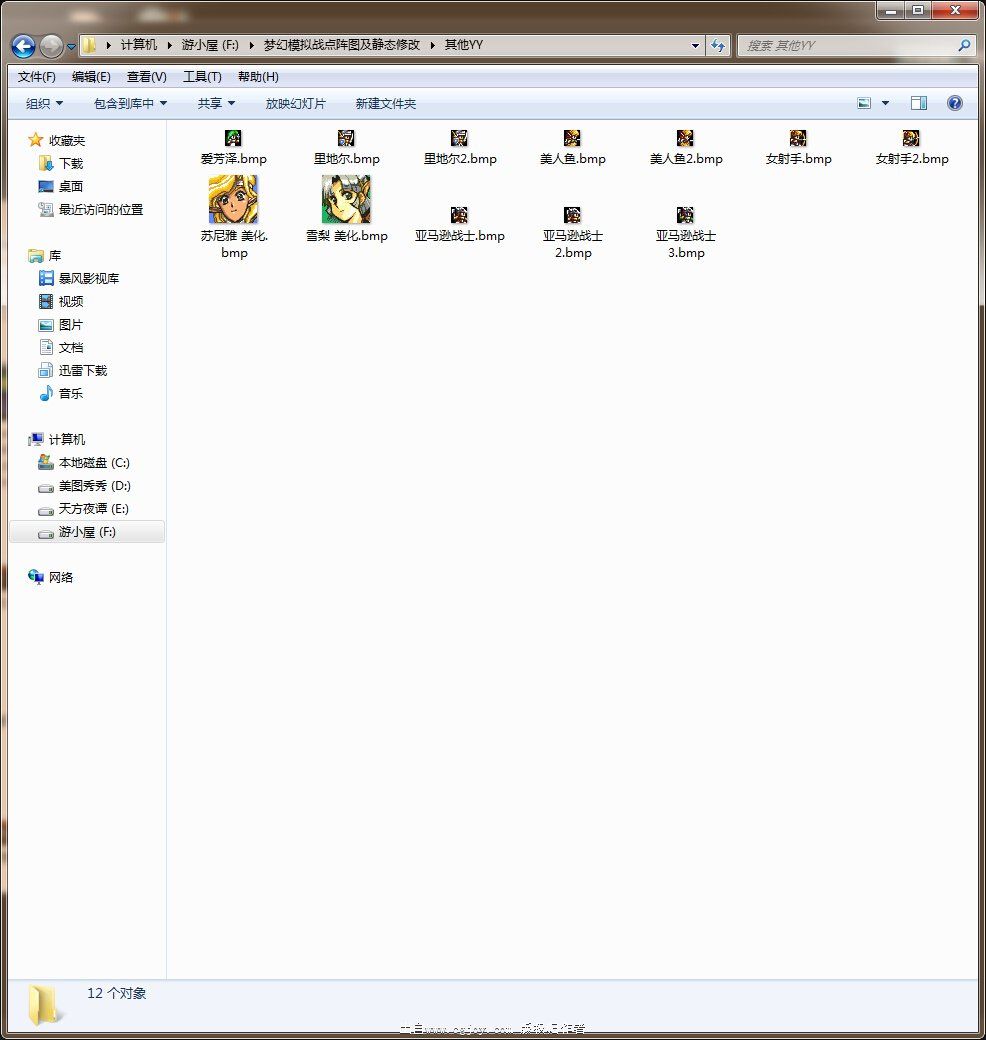Open the view options dropdown arrow
Image resolution: width=986 pixels, height=1040 pixels.
[x=885, y=103]
